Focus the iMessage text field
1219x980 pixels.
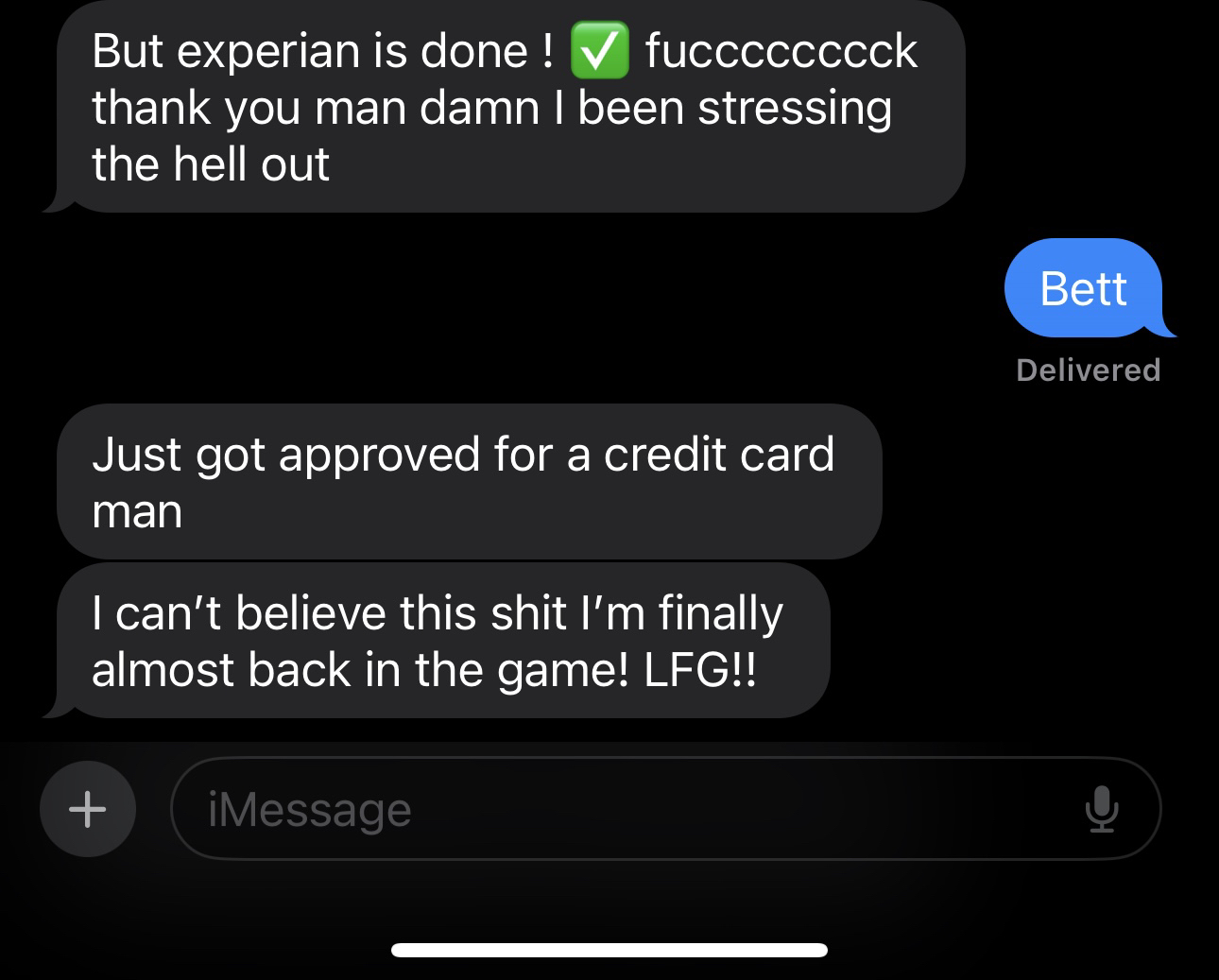pos(665,809)
